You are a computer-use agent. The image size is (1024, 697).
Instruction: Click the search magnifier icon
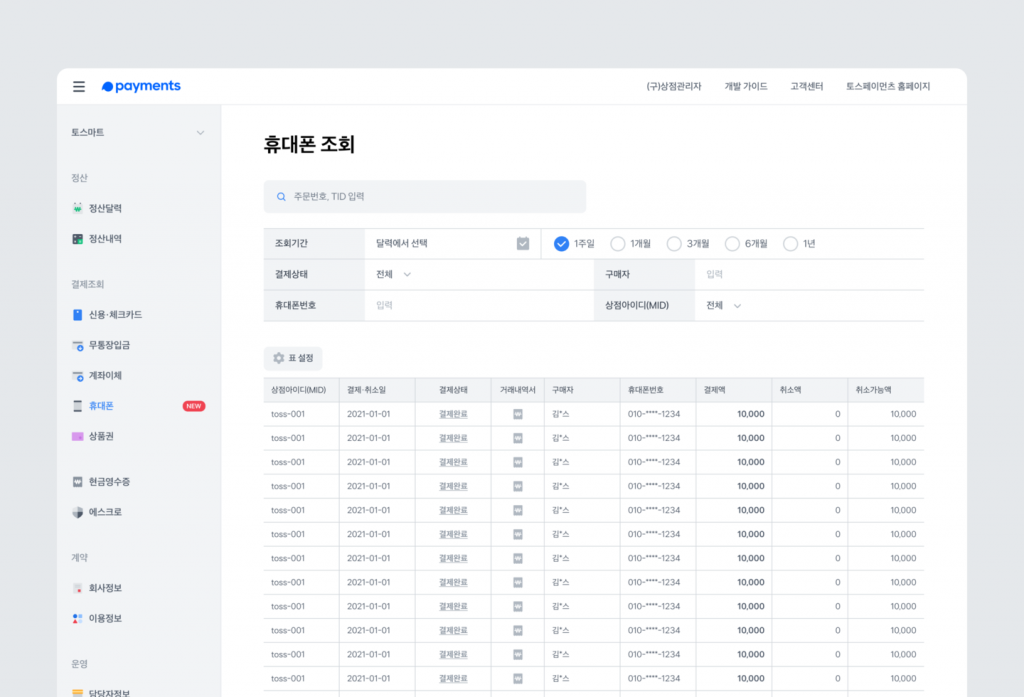tap(281, 197)
